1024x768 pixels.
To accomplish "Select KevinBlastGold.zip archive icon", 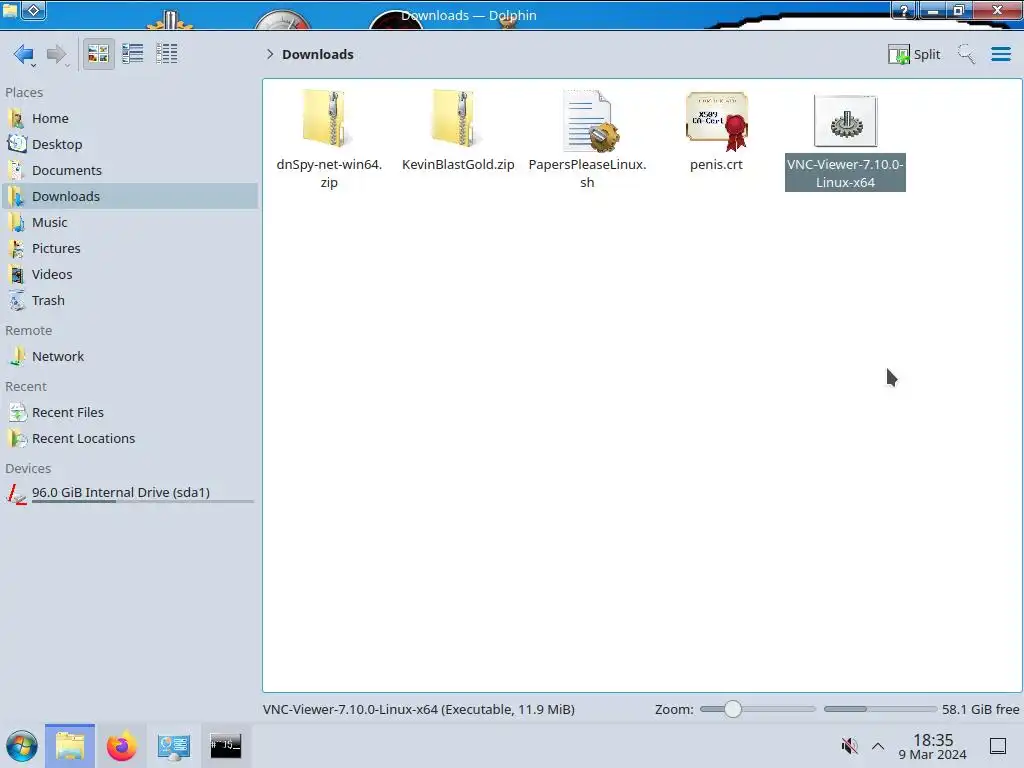I will click(x=456, y=118).
